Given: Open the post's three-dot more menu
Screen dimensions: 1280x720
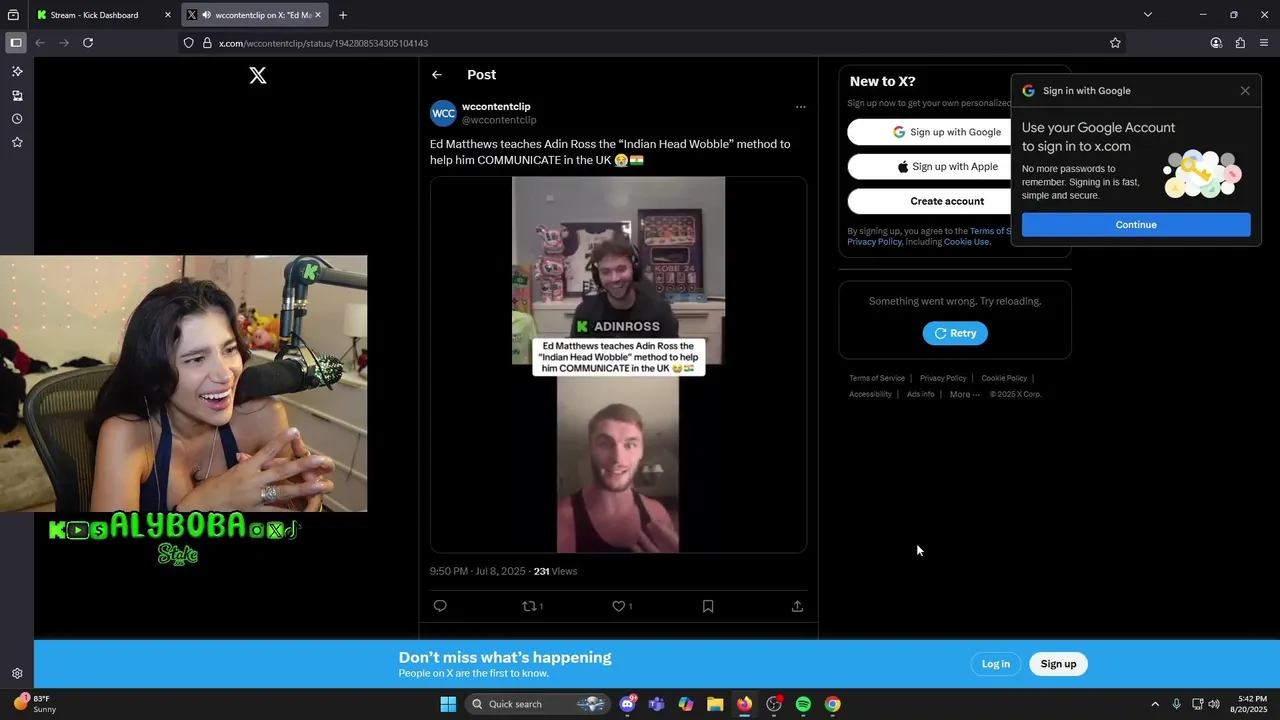Looking at the screenshot, I should pos(800,107).
